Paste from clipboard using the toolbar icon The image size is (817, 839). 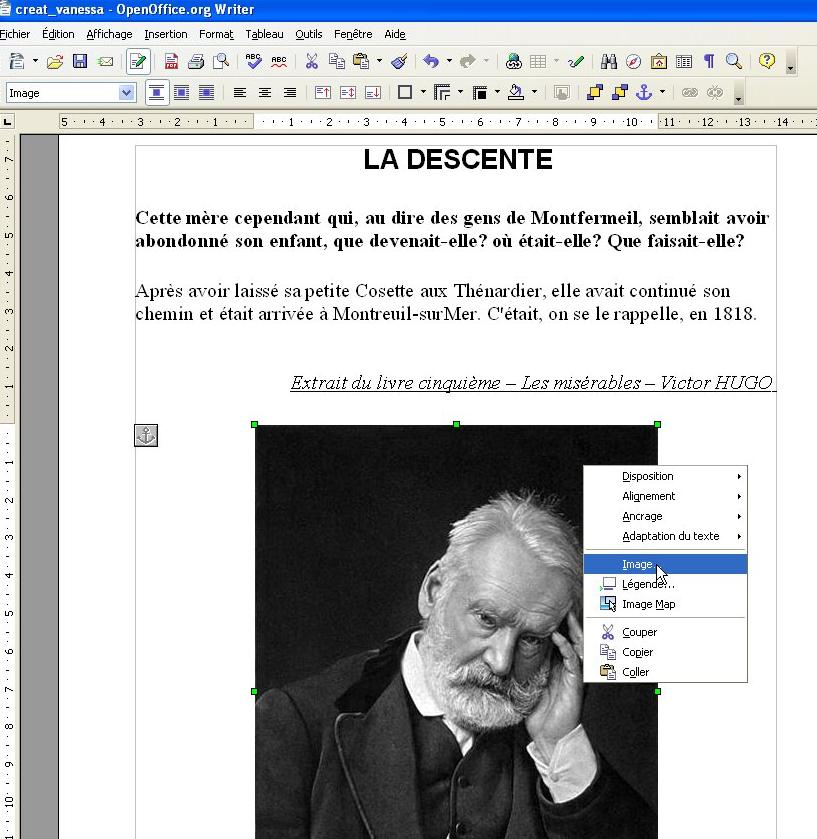tap(361, 62)
